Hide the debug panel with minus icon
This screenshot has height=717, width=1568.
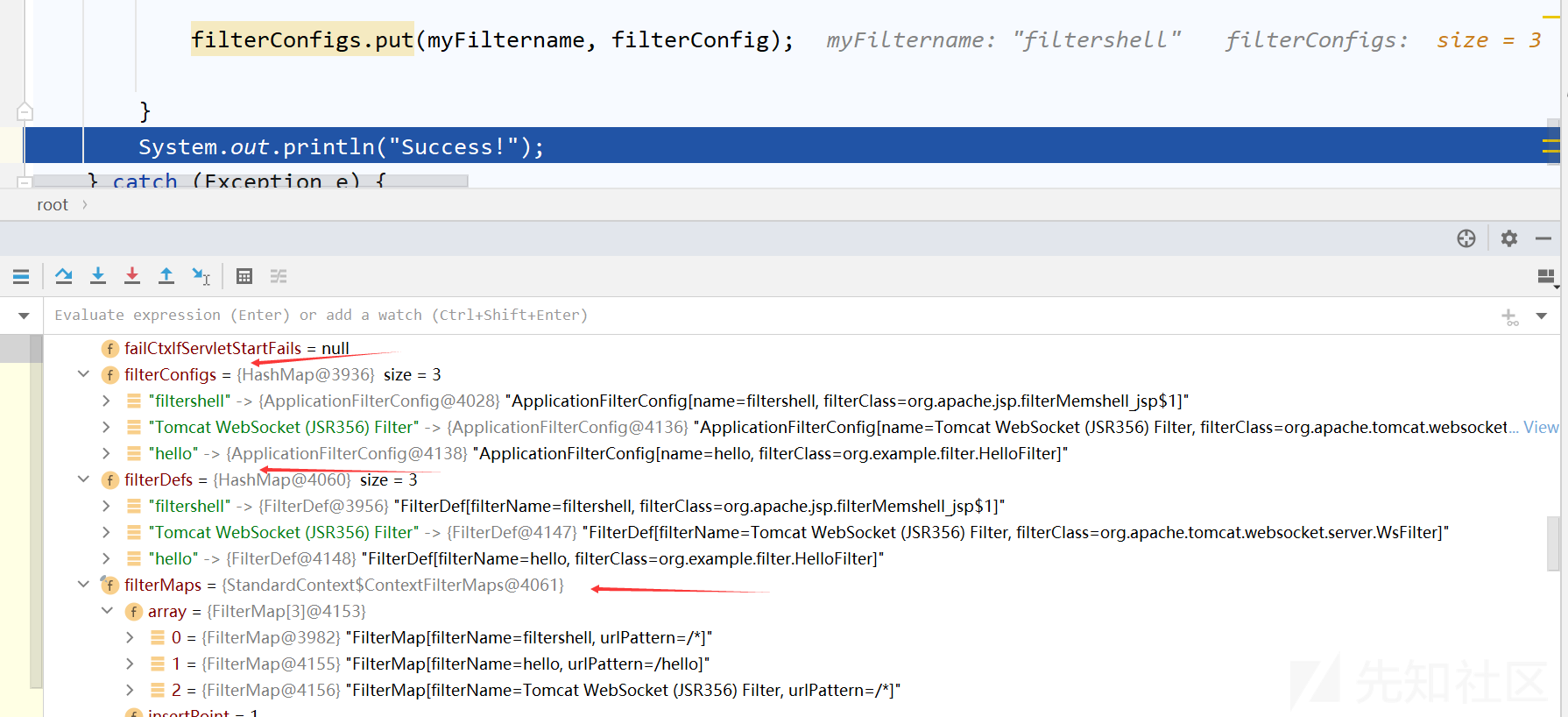click(x=1543, y=238)
